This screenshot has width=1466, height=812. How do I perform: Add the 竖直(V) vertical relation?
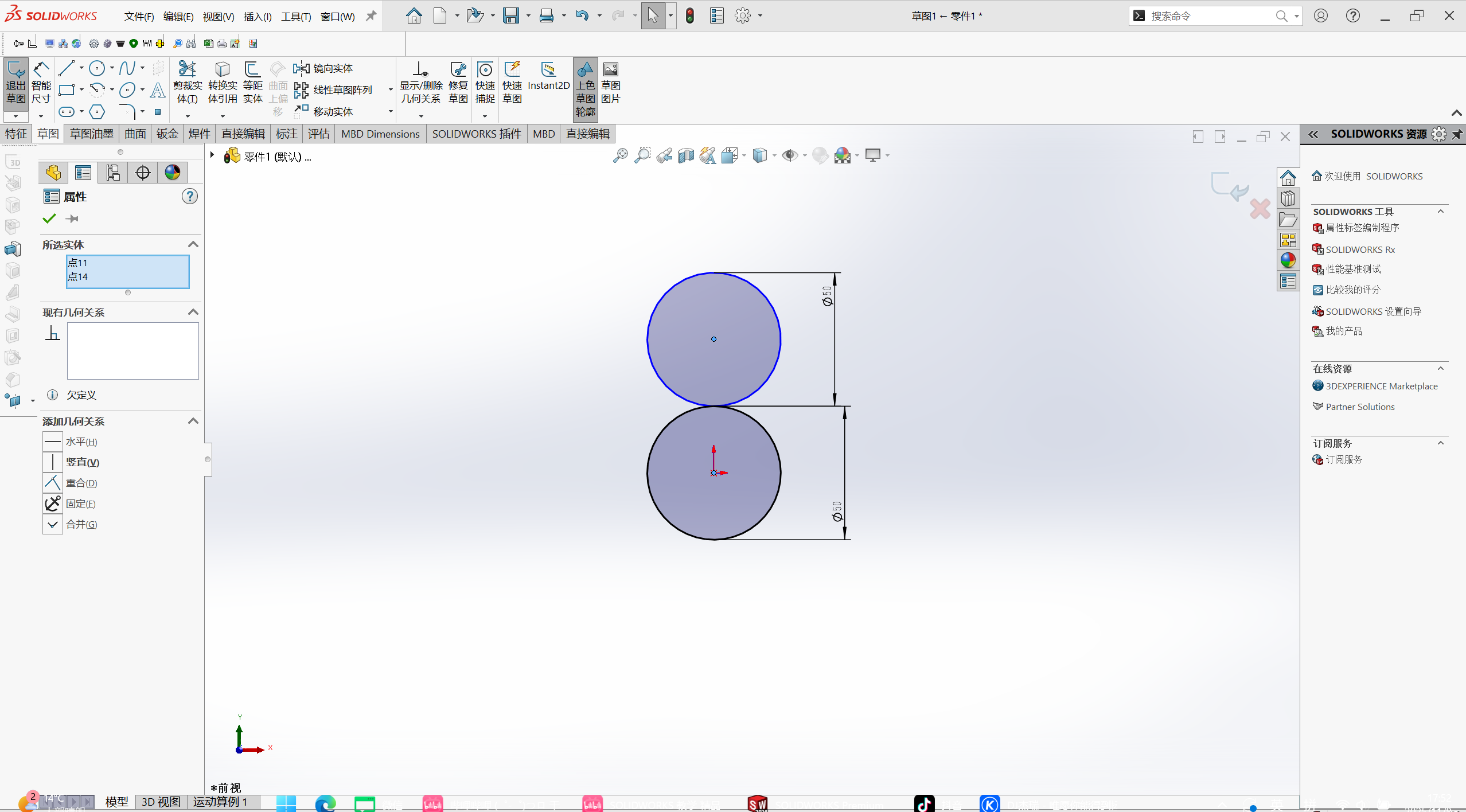coord(82,462)
